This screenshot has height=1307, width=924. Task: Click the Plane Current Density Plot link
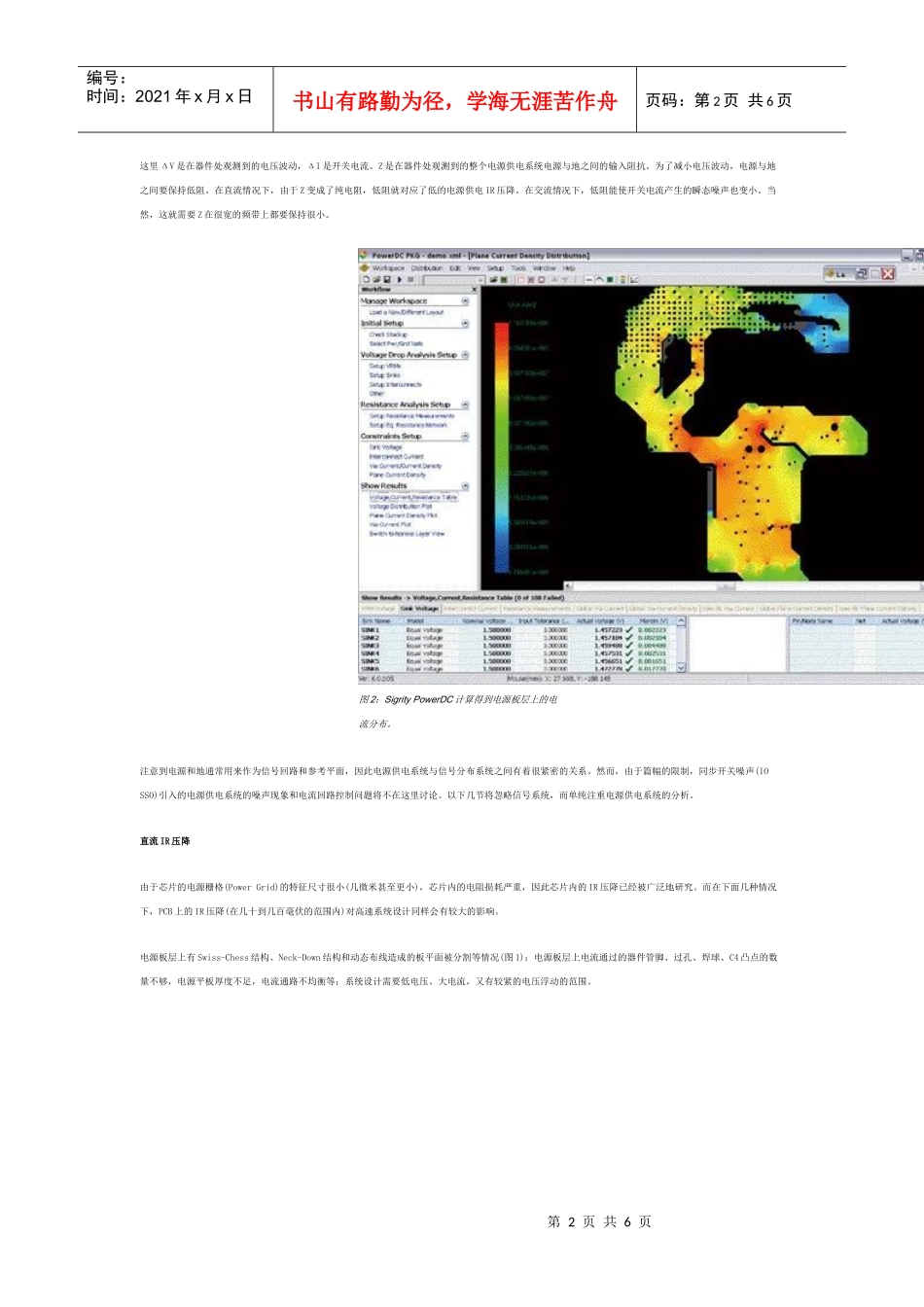[403, 515]
